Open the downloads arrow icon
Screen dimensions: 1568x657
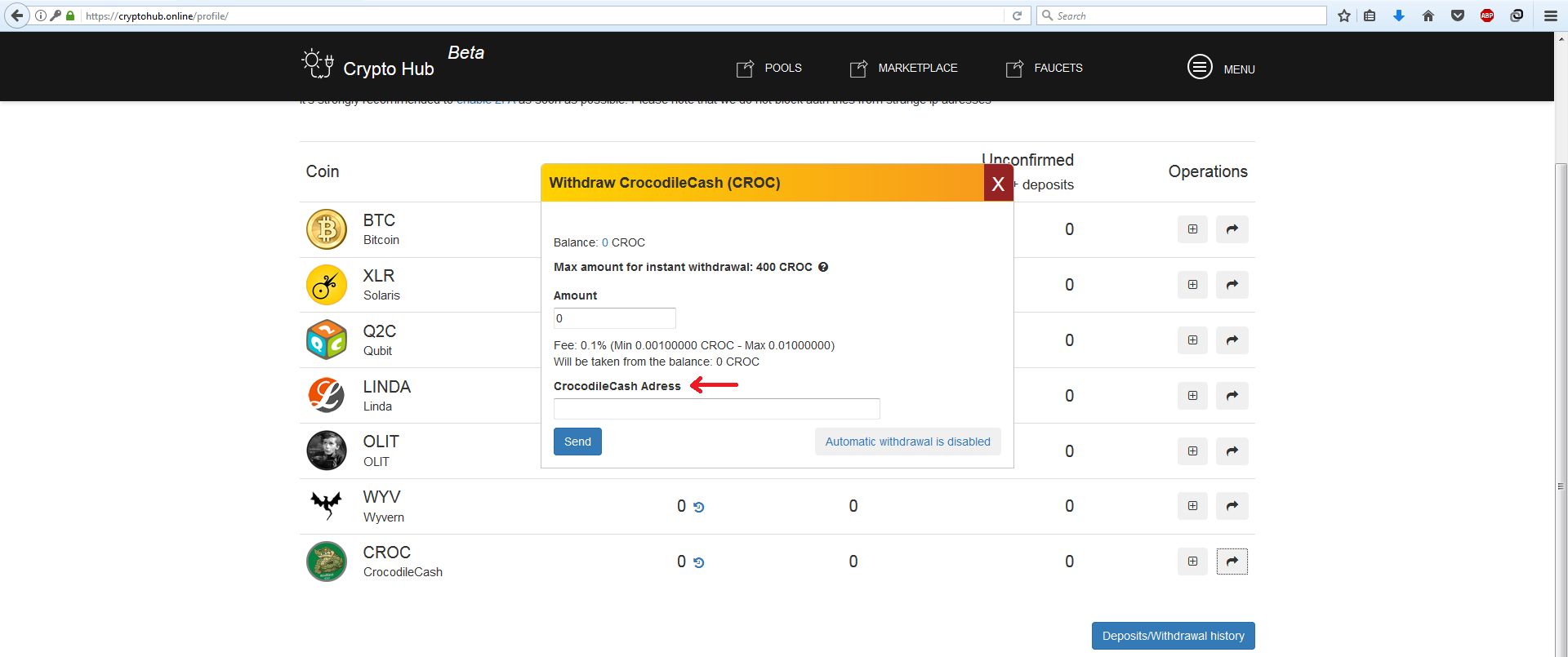1399,16
